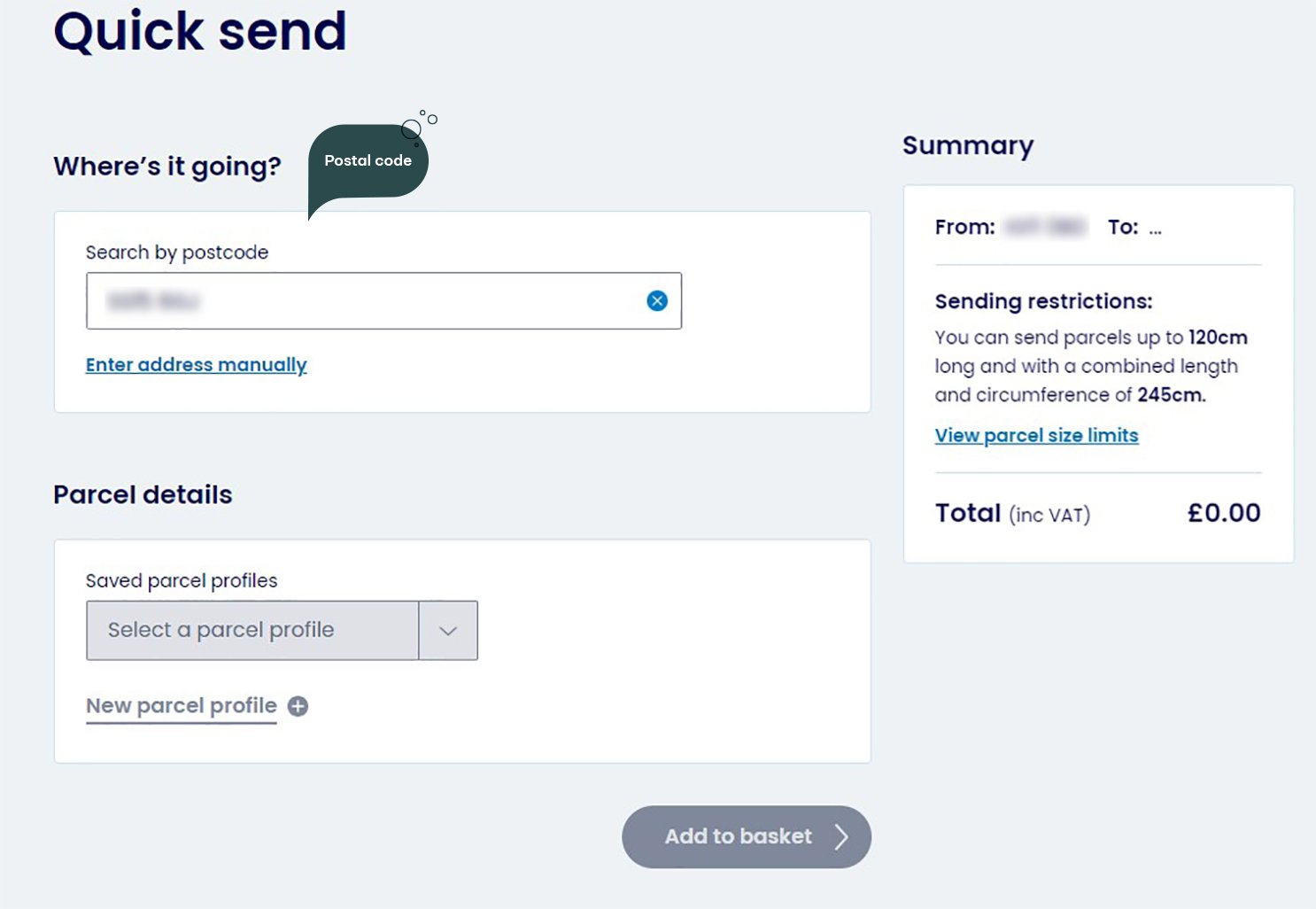1316x909 pixels.
Task: Open the Enter address manually link
Action: coord(196,365)
